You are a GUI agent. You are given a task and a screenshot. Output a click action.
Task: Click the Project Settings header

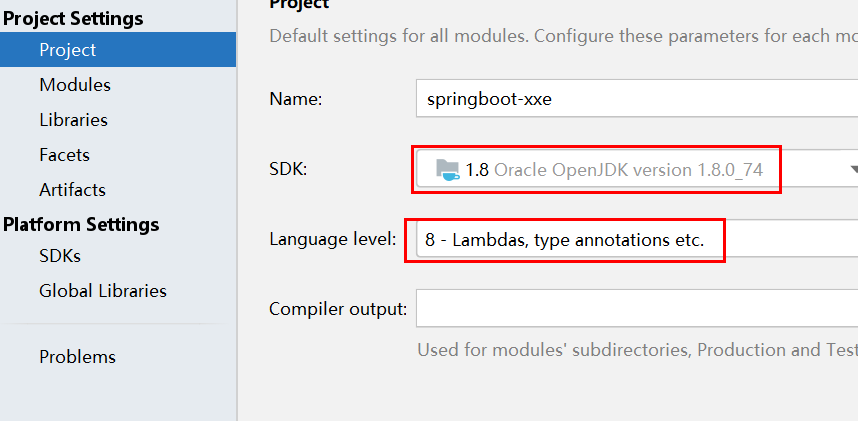[x=73, y=19]
